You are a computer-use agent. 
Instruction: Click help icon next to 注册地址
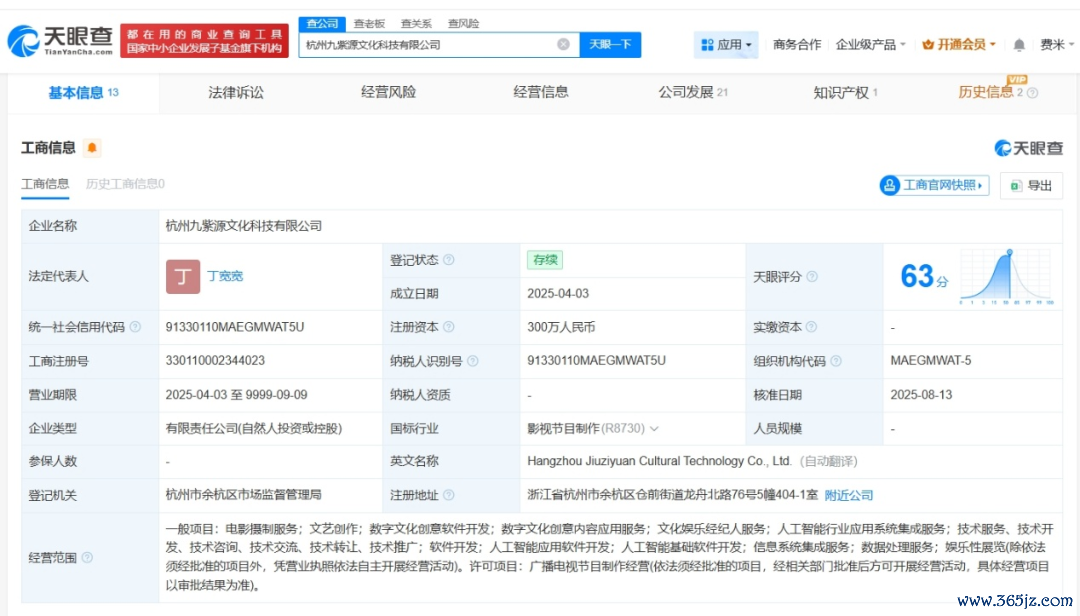pyautogui.click(x=448, y=495)
